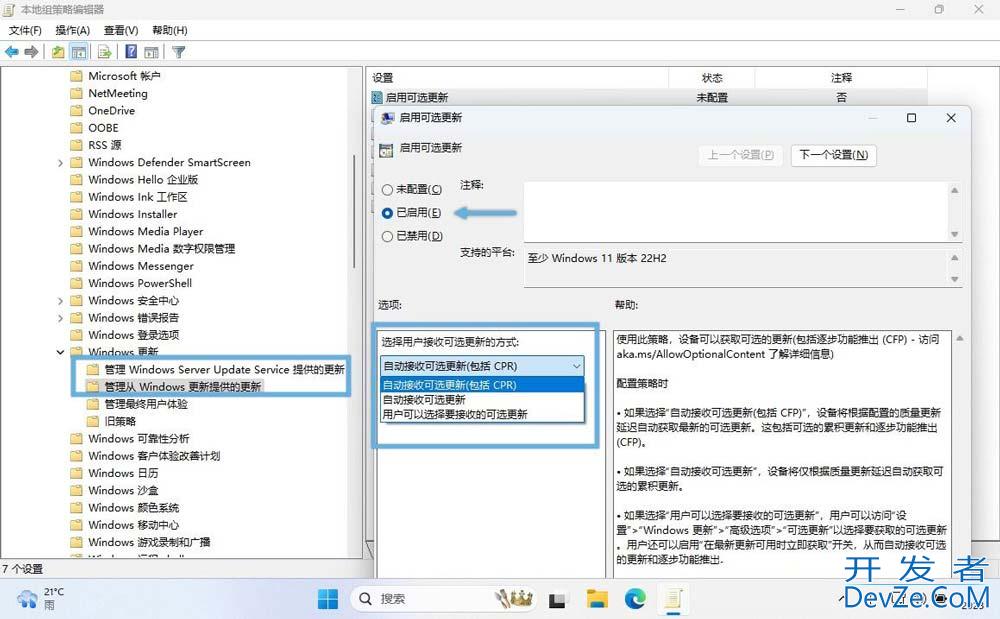Image resolution: width=1000 pixels, height=619 pixels.
Task: Select the 未配置(C) radio button
Action: click(x=387, y=190)
